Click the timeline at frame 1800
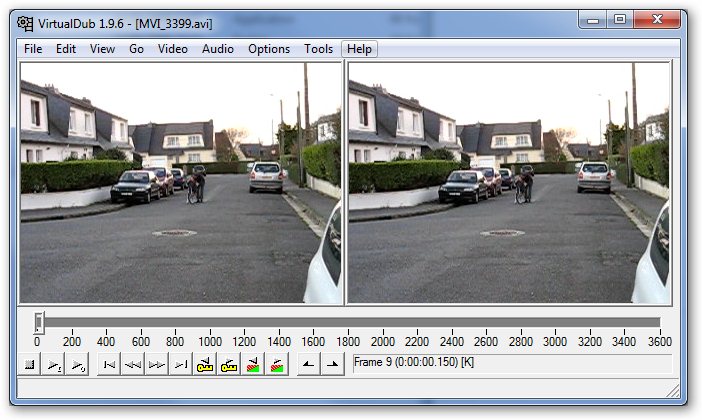 tap(348, 322)
